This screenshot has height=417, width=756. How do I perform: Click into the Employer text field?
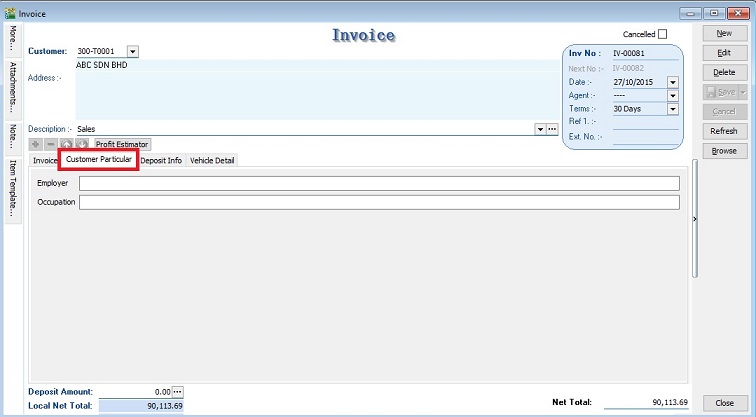coord(379,183)
